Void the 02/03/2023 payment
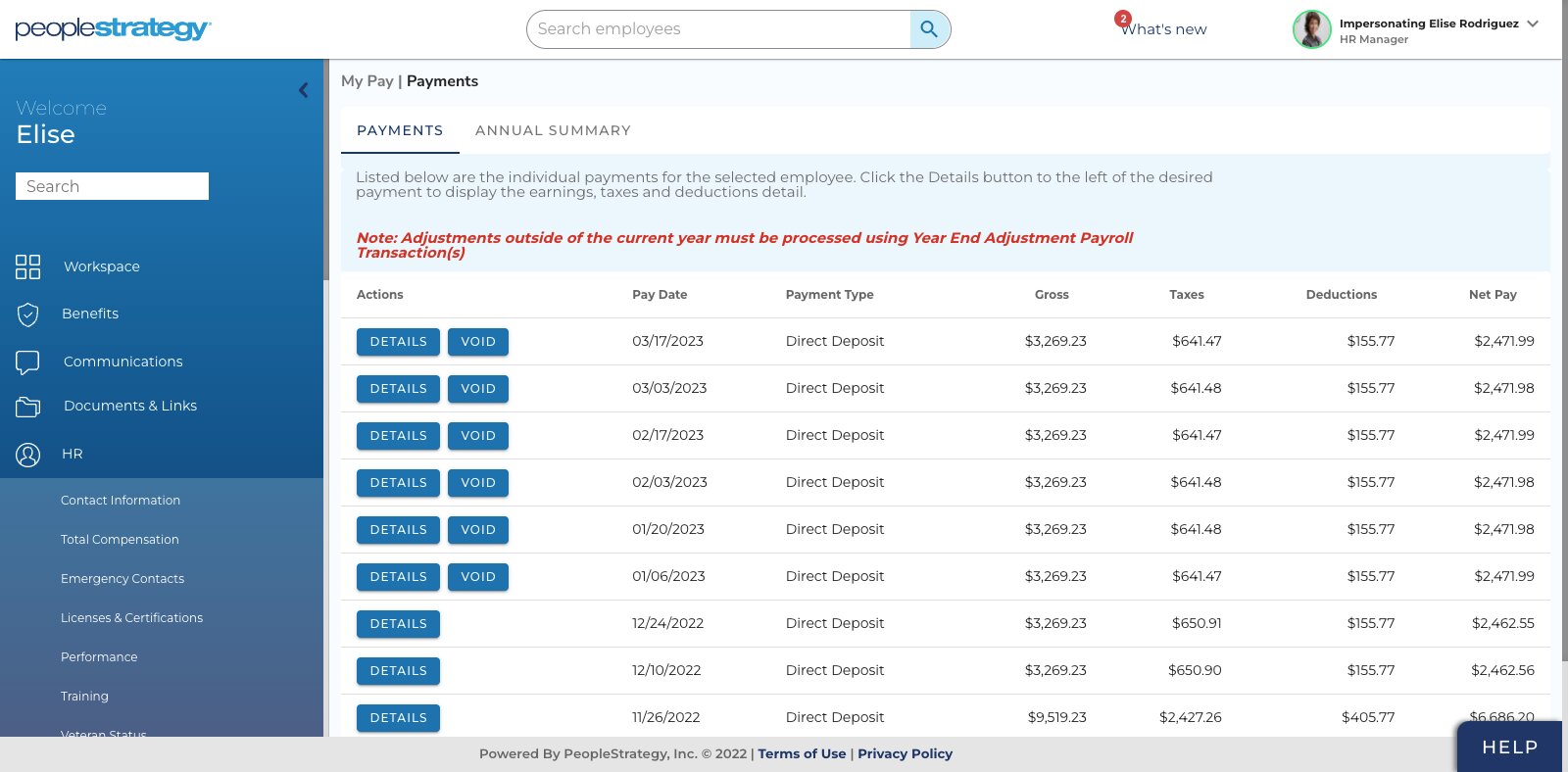Image resolution: width=1568 pixels, height=772 pixels. pyautogui.click(x=478, y=483)
